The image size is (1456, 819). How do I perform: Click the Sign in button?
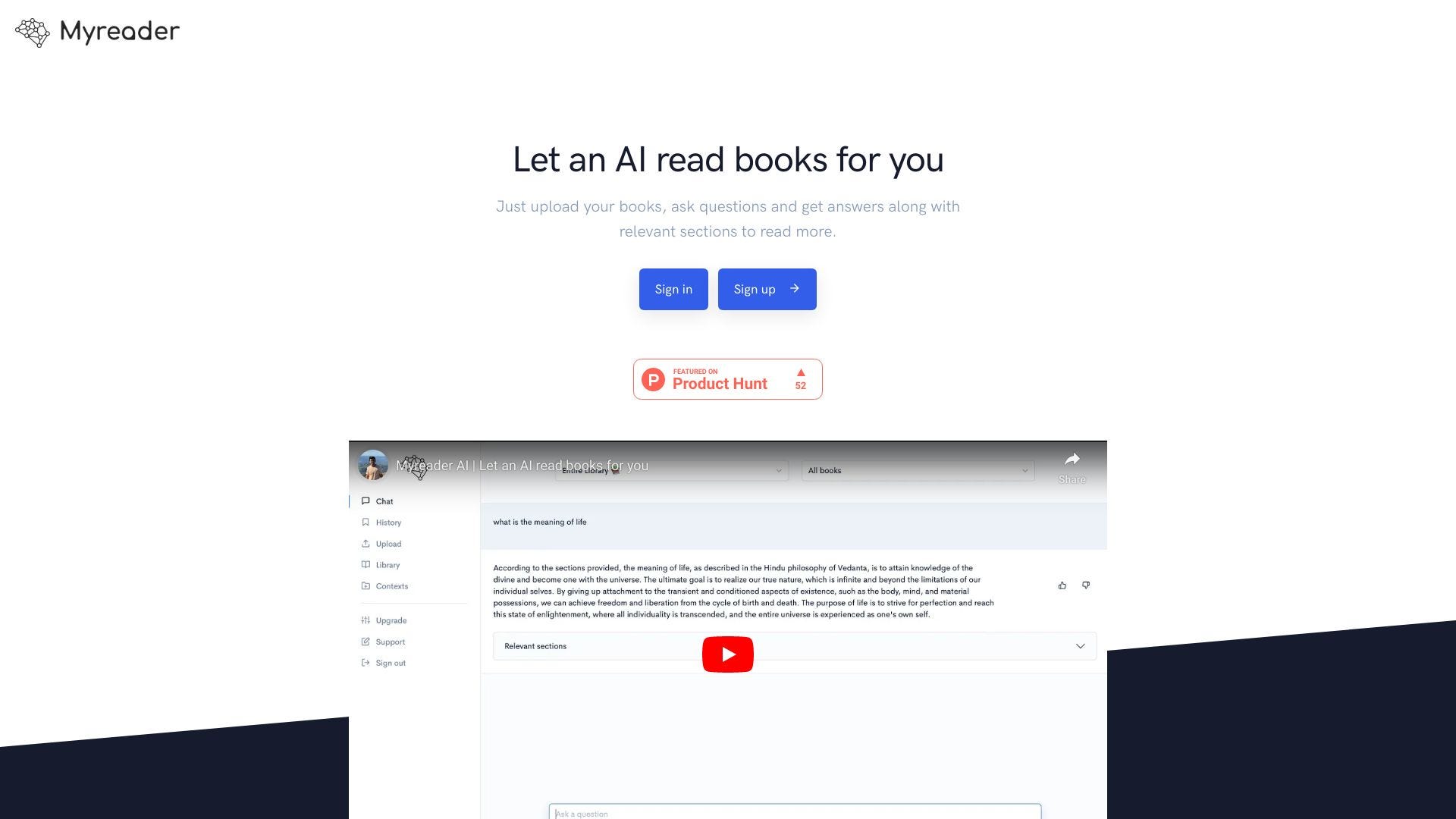pos(673,289)
